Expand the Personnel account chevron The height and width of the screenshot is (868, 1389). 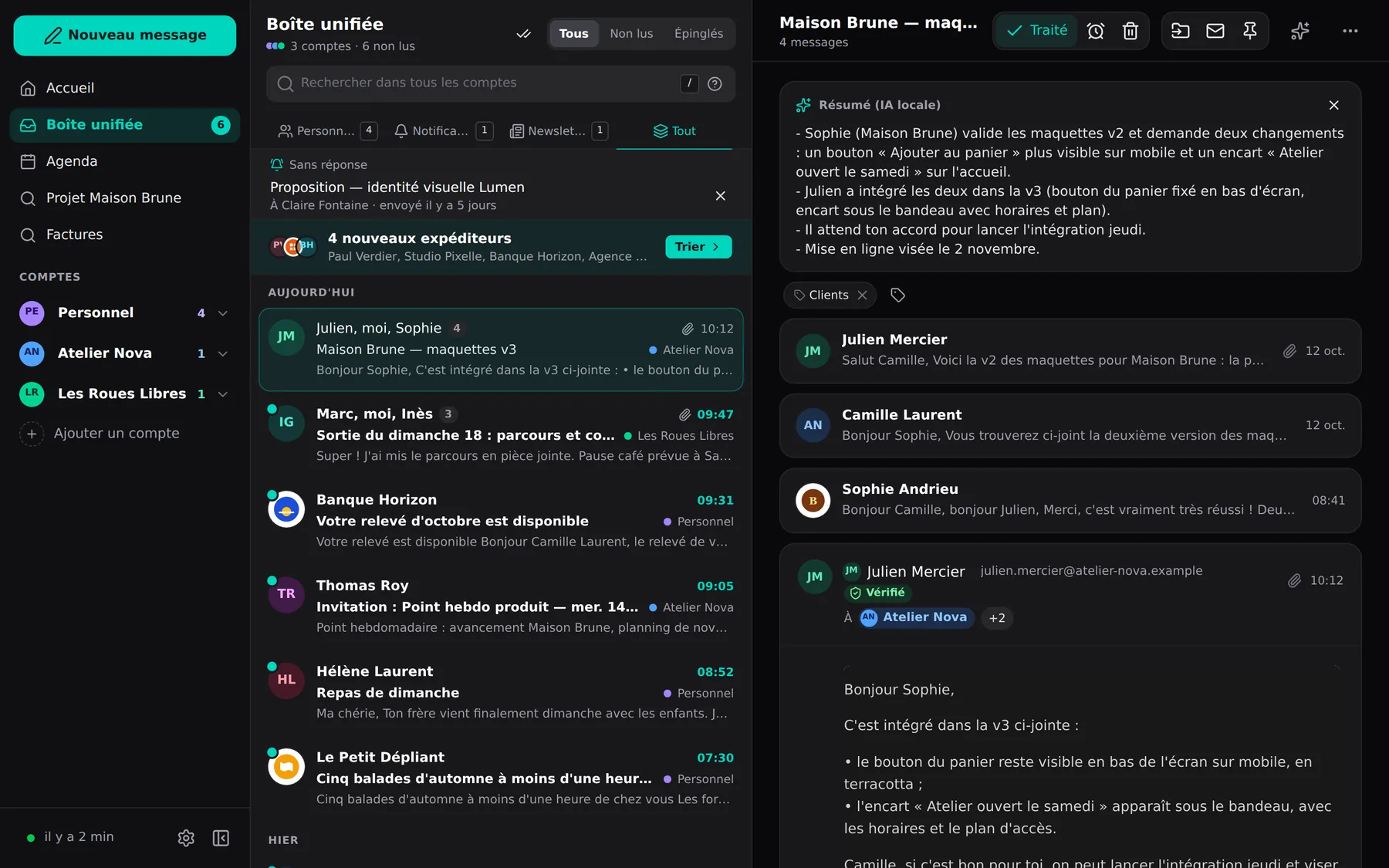coord(223,313)
